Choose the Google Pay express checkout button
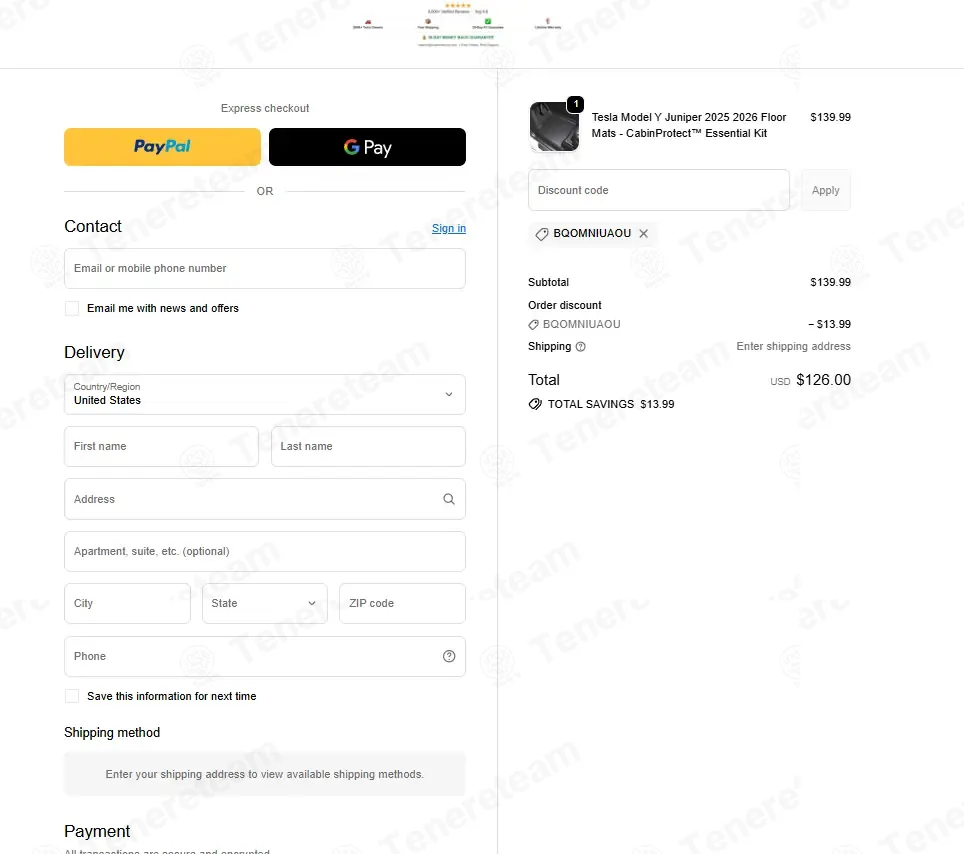Image resolution: width=964 pixels, height=854 pixels. coord(367,147)
